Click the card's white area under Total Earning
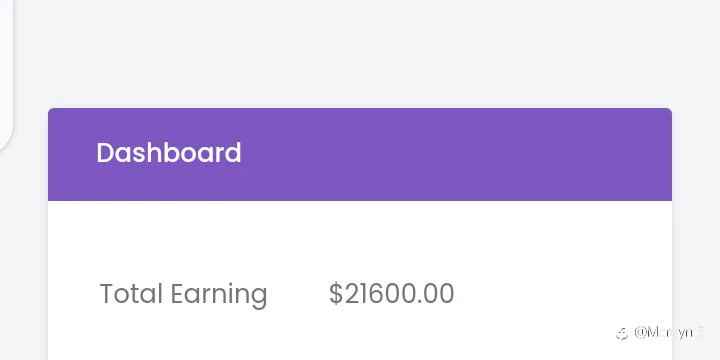The width and height of the screenshot is (720, 360). click(x=184, y=336)
